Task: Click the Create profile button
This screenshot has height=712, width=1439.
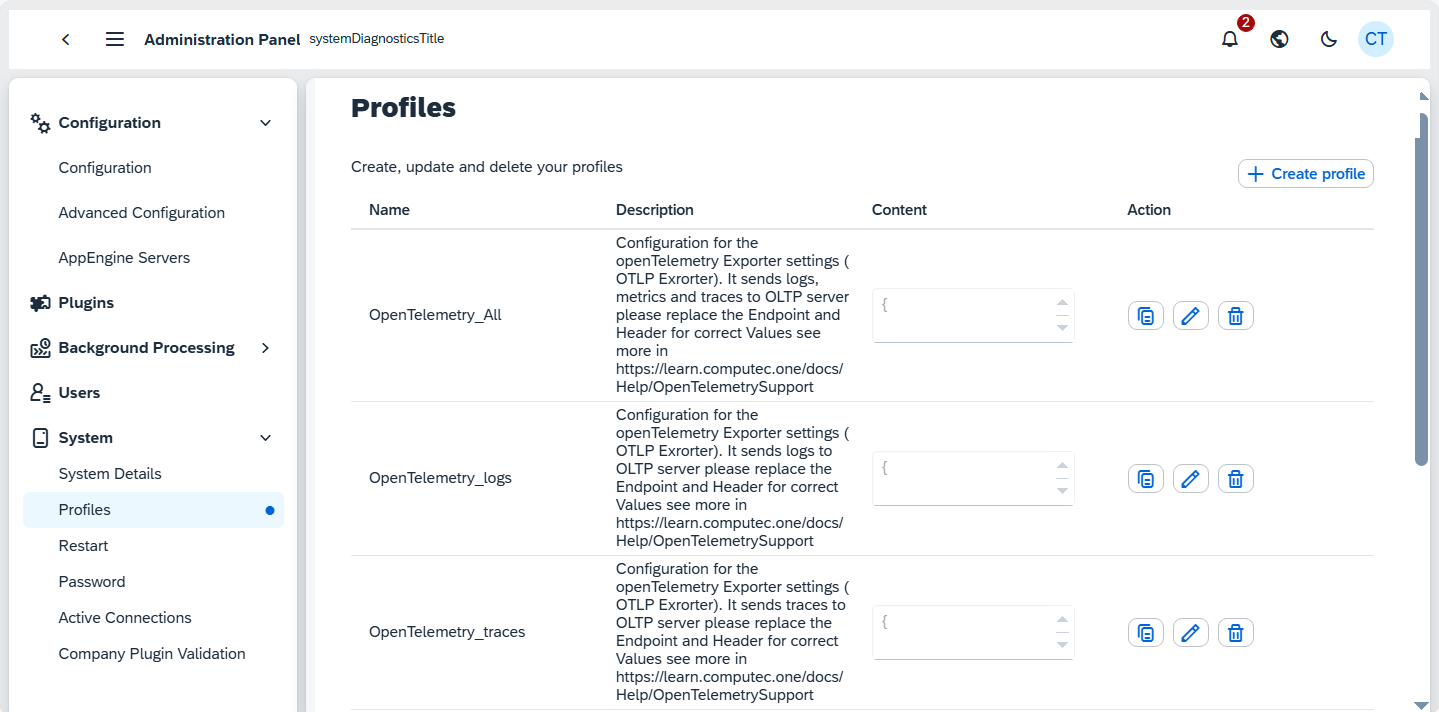Action: tap(1305, 173)
